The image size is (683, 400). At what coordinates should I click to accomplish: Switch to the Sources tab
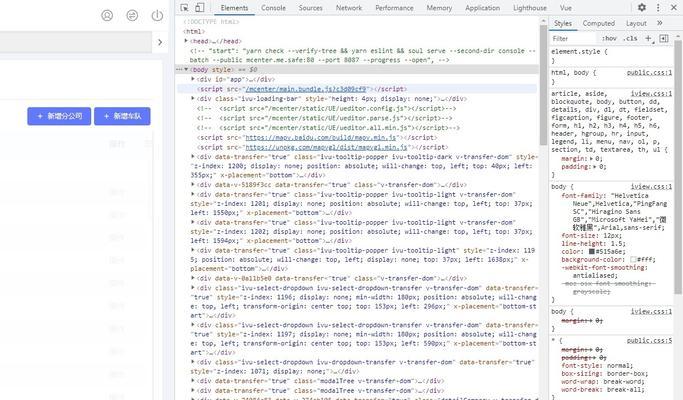pos(310,8)
